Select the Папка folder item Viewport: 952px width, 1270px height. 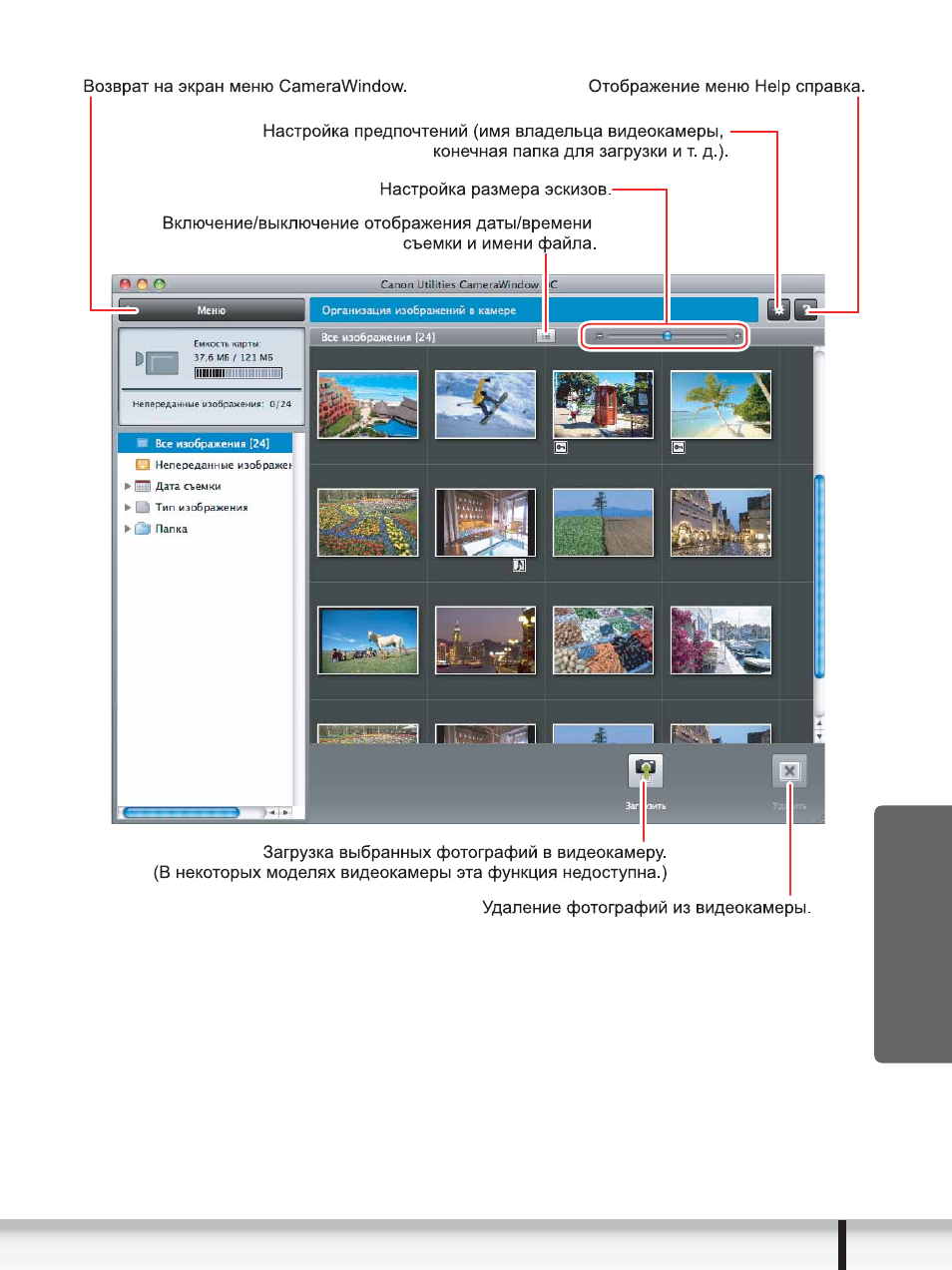click(162, 529)
